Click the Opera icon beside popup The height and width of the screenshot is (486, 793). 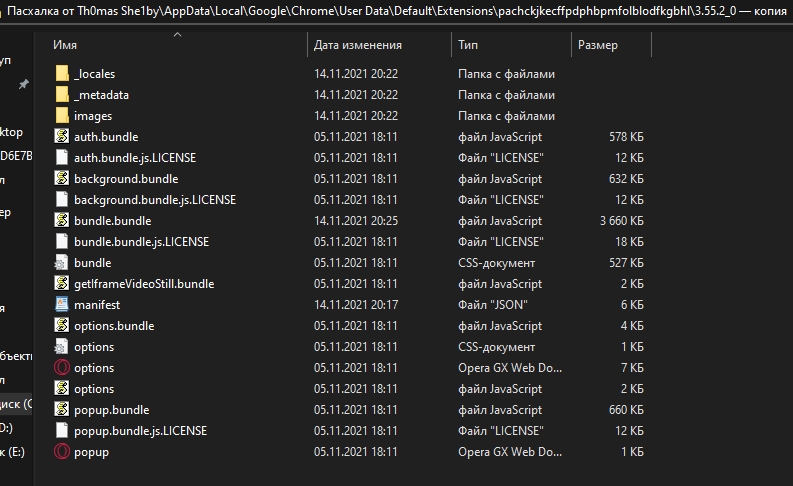coord(62,452)
